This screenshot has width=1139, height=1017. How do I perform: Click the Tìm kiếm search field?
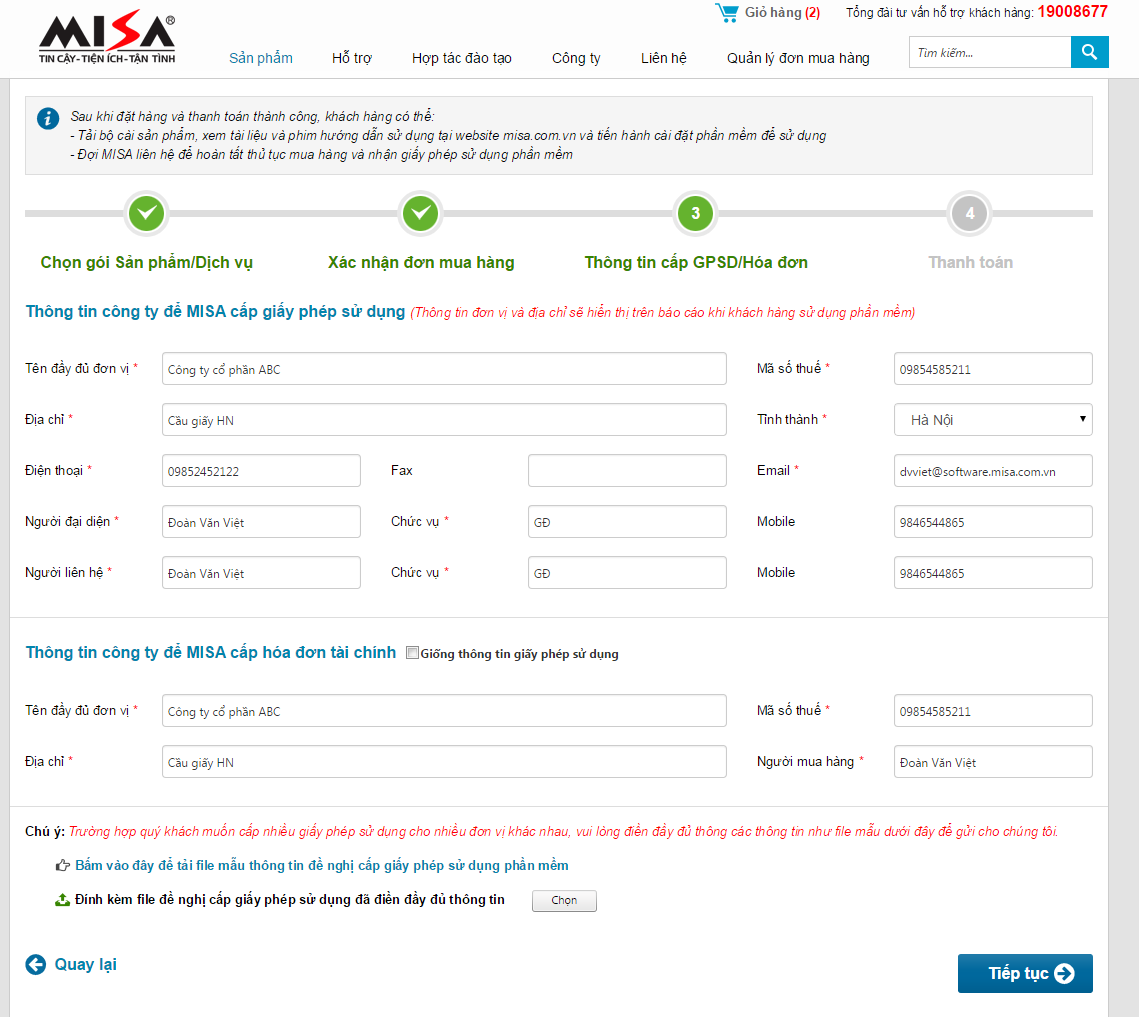989,52
